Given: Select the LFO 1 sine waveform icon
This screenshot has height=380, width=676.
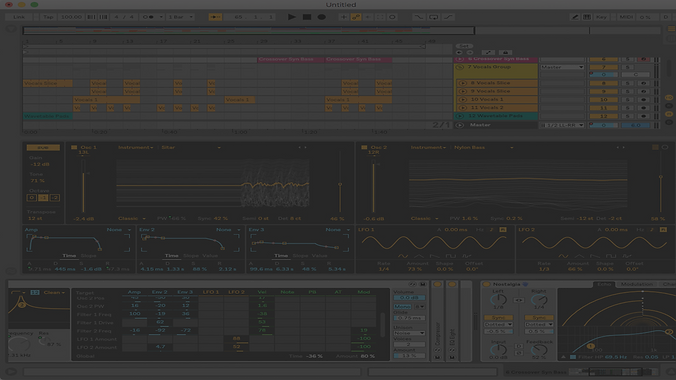Looking at the screenshot, I should (x=403, y=256).
